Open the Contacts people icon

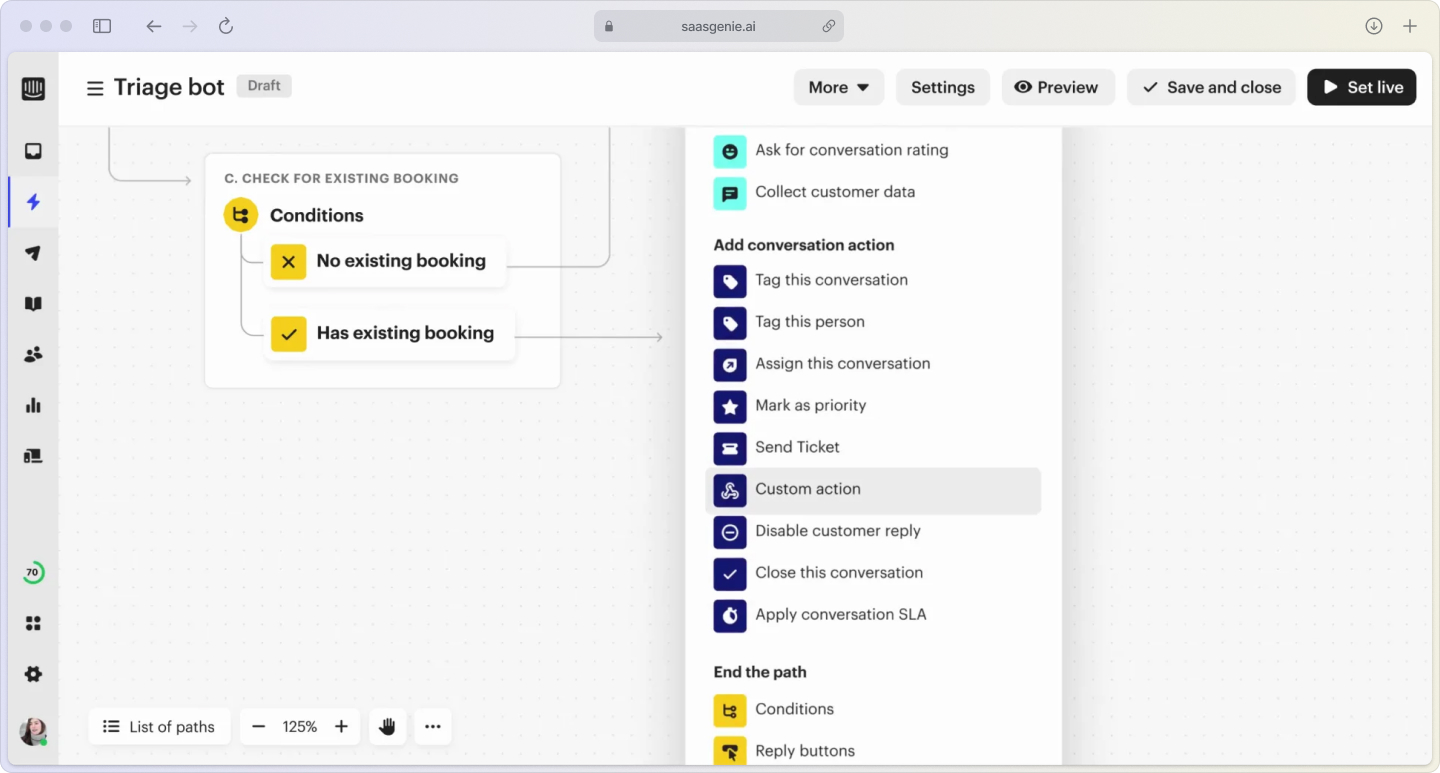(33, 354)
